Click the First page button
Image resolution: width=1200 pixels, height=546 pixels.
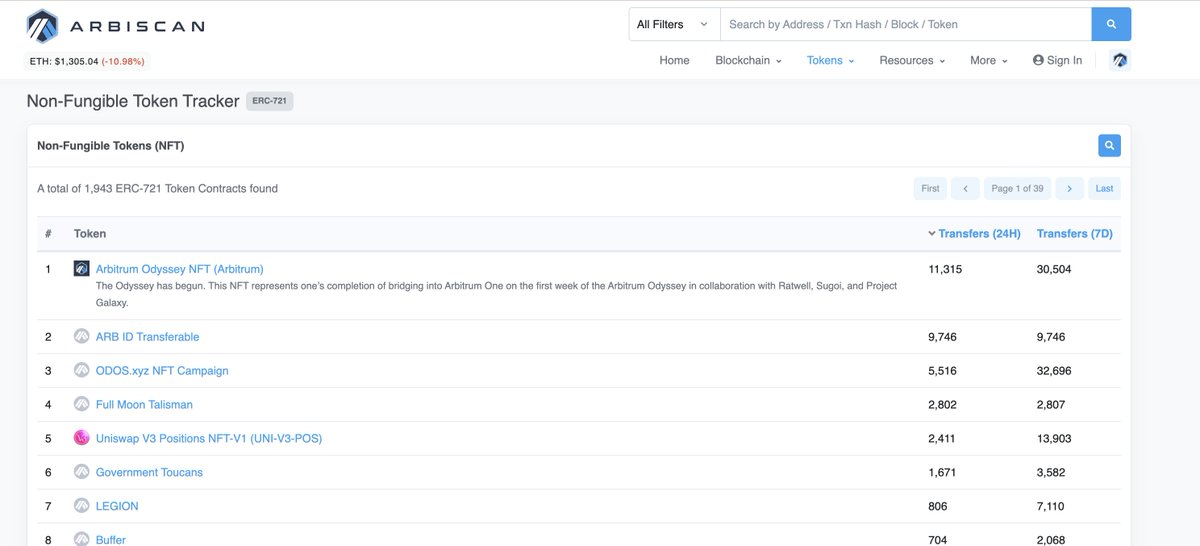click(x=930, y=188)
